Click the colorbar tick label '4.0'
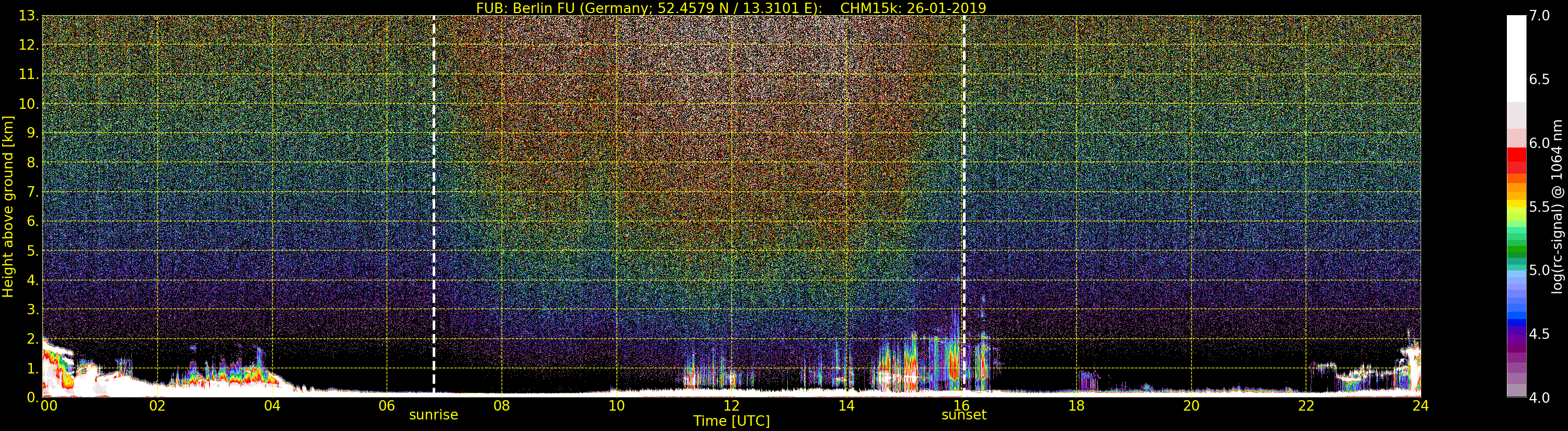The image size is (1568, 431). [1539, 398]
